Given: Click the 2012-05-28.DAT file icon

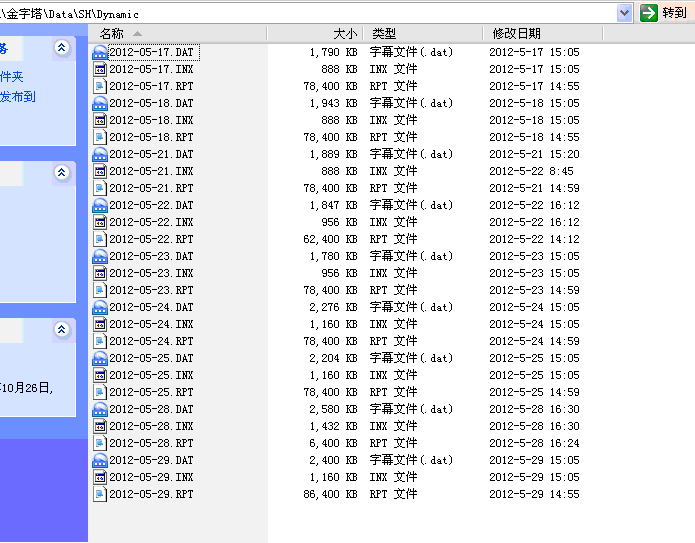Looking at the screenshot, I should (x=100, y=409).
